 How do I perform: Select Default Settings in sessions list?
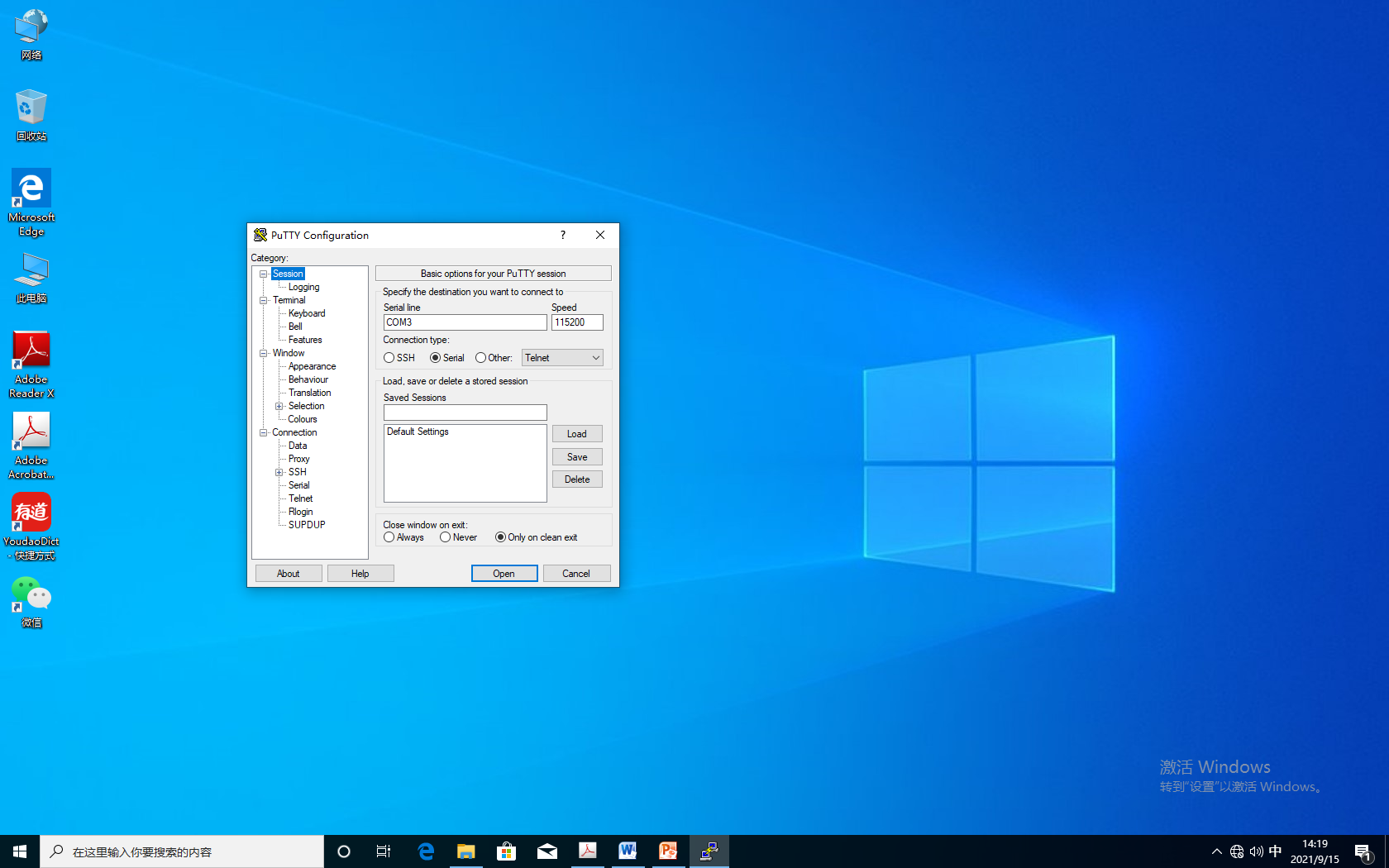[418, 432]
